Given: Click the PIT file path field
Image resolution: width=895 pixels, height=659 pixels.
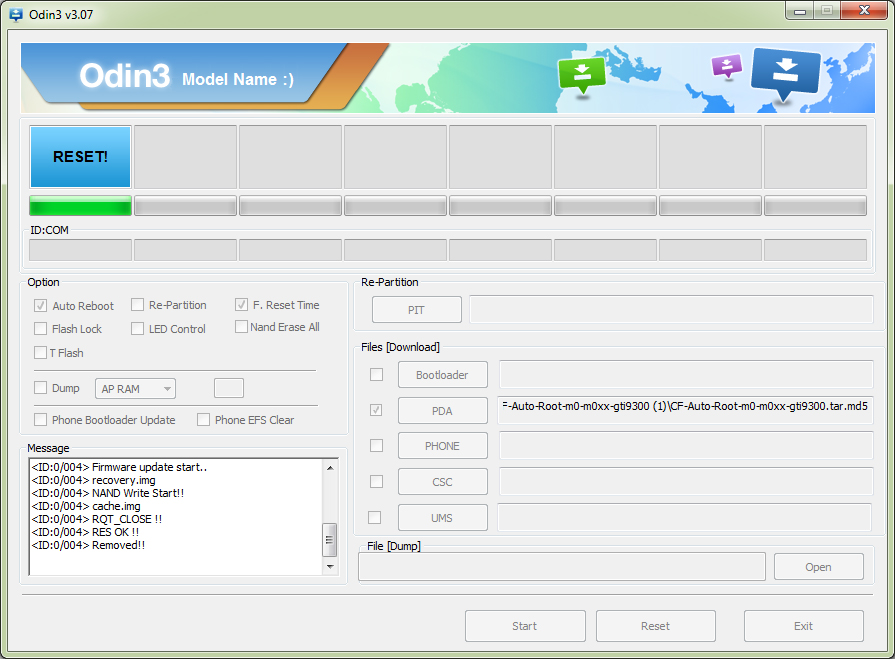Looking at the screenshot, I should pyautogui.click(x=671, y=309).
